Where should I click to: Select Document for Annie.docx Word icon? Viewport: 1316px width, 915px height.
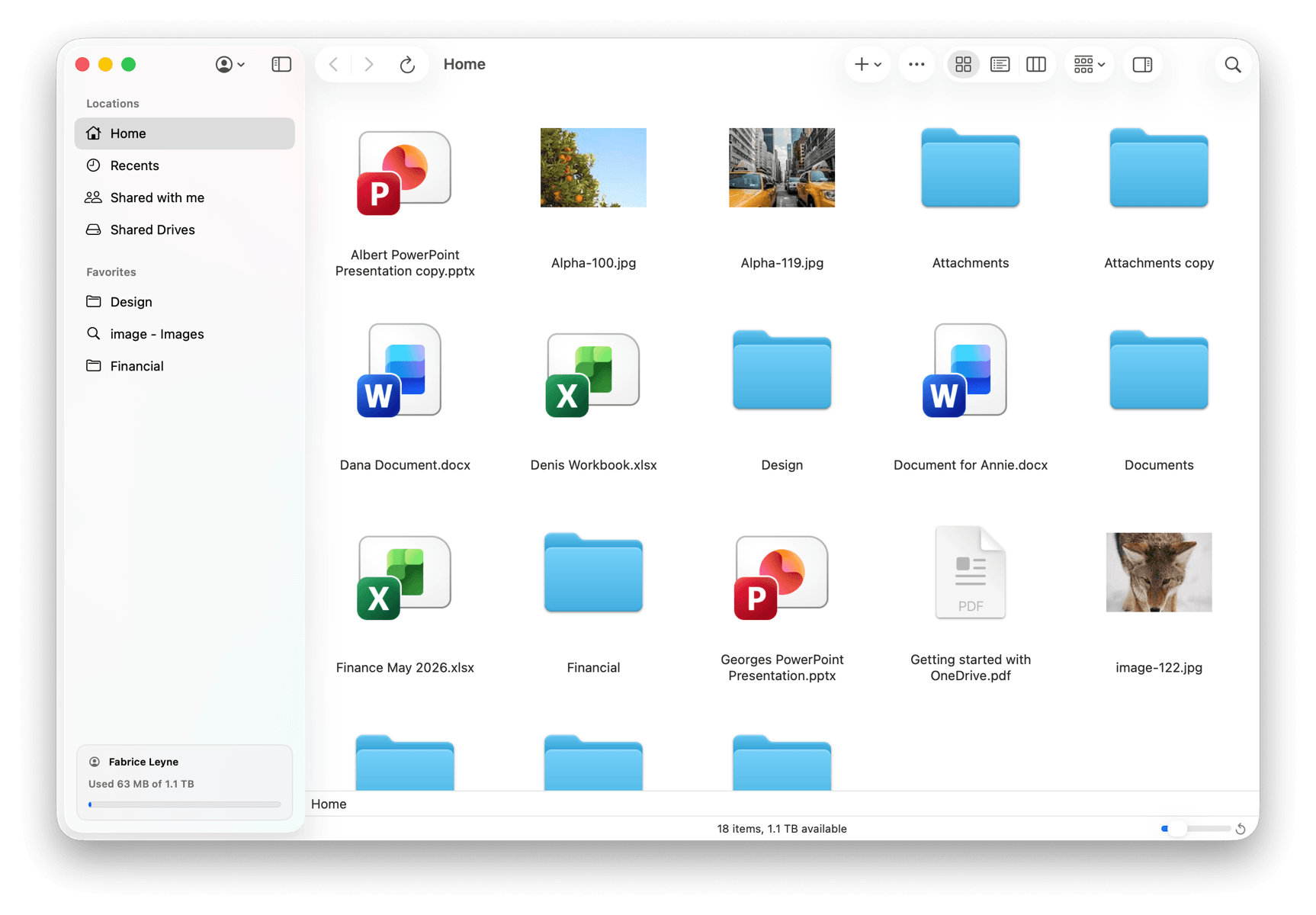coord(965,371)
